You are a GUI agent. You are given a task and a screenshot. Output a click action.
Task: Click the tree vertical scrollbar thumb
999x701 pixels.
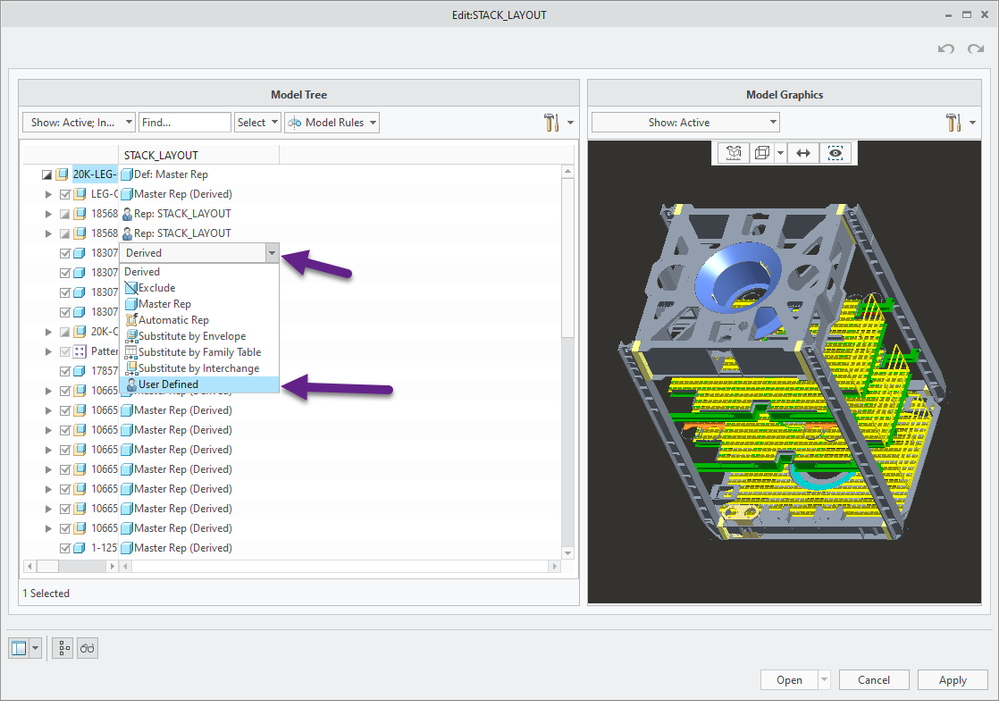[x=568, y=257]
